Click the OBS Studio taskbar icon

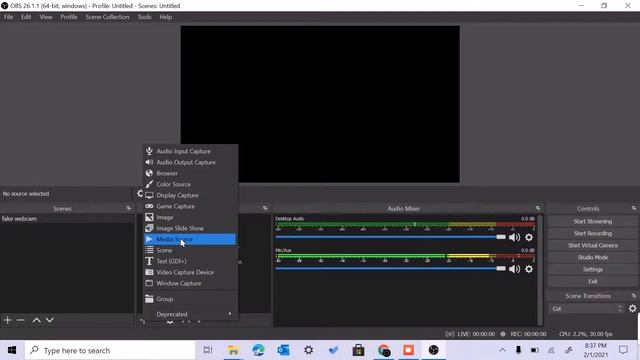pyautogui.click(x=433, y=350)
